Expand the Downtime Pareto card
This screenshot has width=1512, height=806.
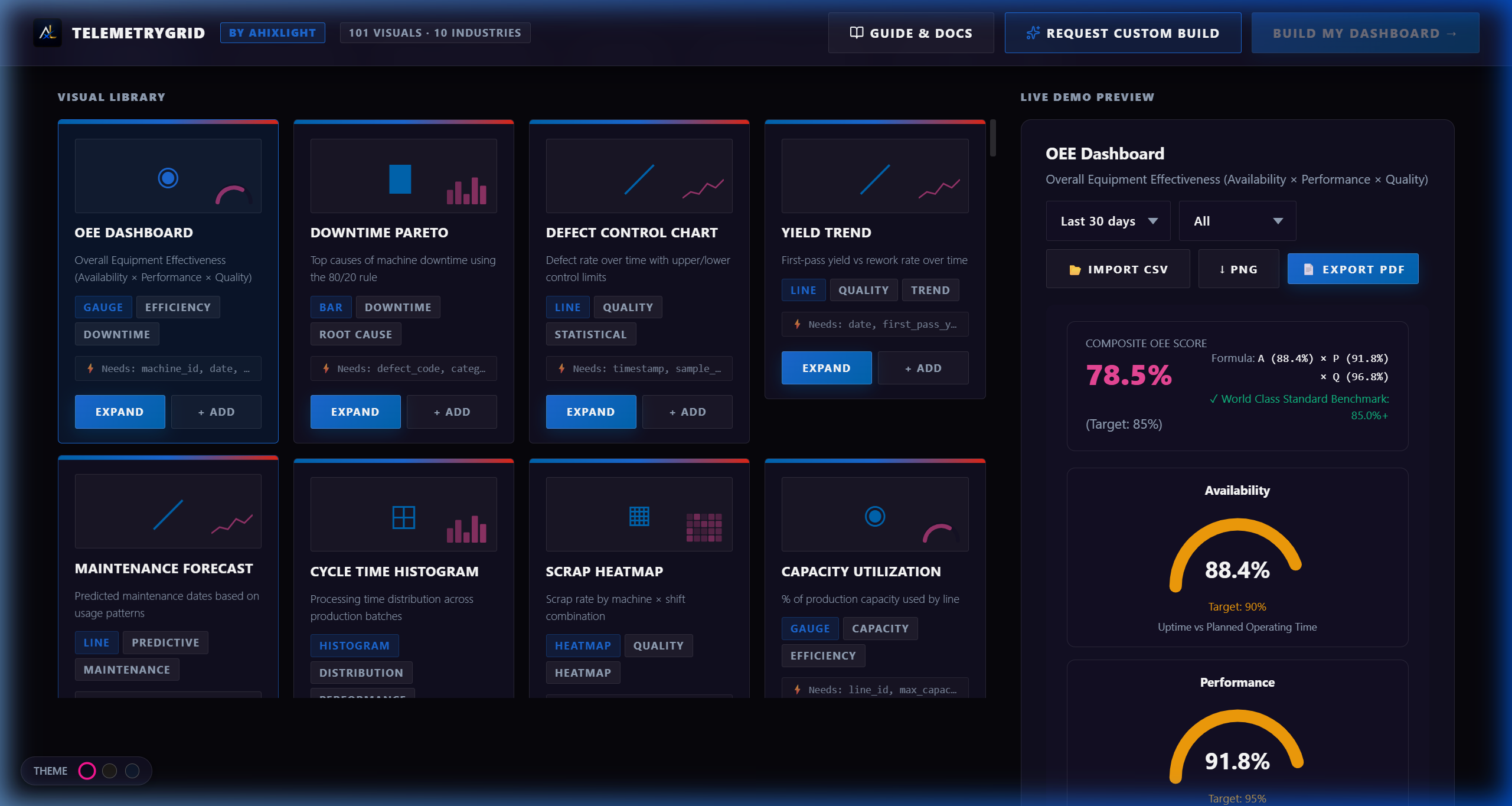355,412
